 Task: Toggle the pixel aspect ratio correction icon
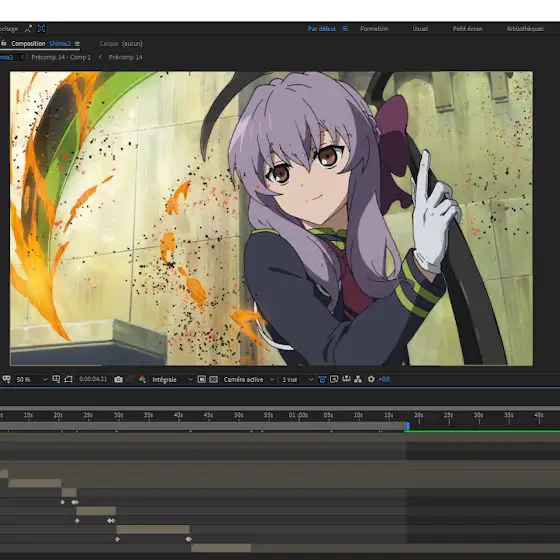pos(322,379)
